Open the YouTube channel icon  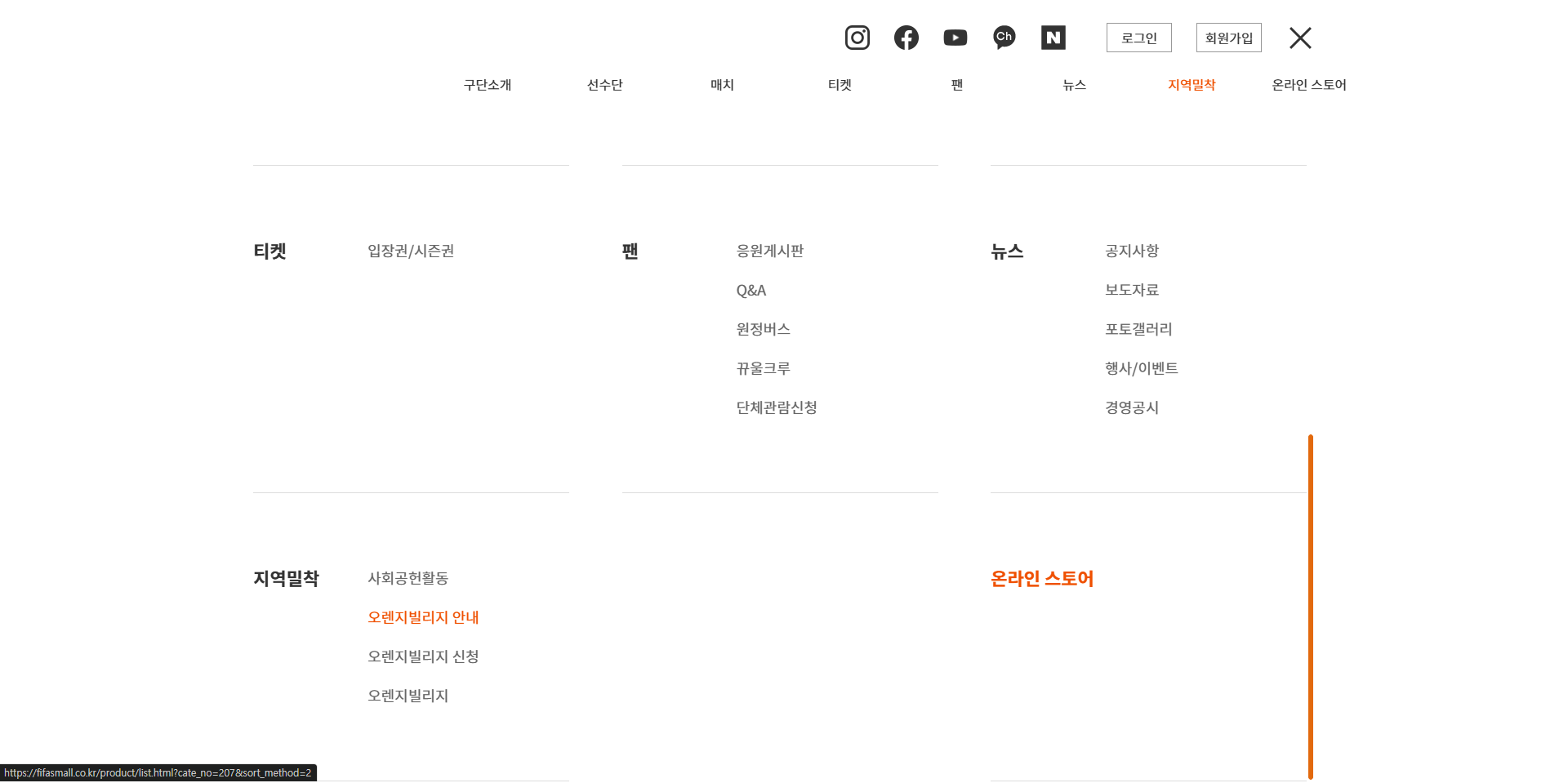pyautogui.click(x=955, y=38)
